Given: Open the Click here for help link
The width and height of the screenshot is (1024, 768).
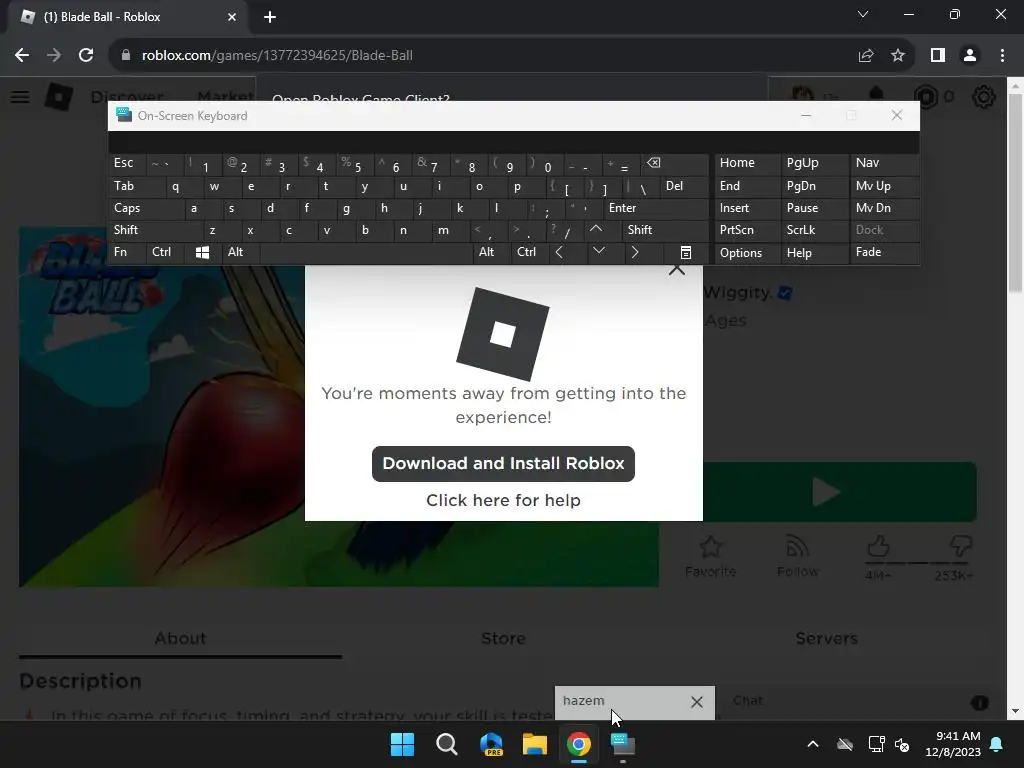Looking at the screenshot, I should coord(503,500).
